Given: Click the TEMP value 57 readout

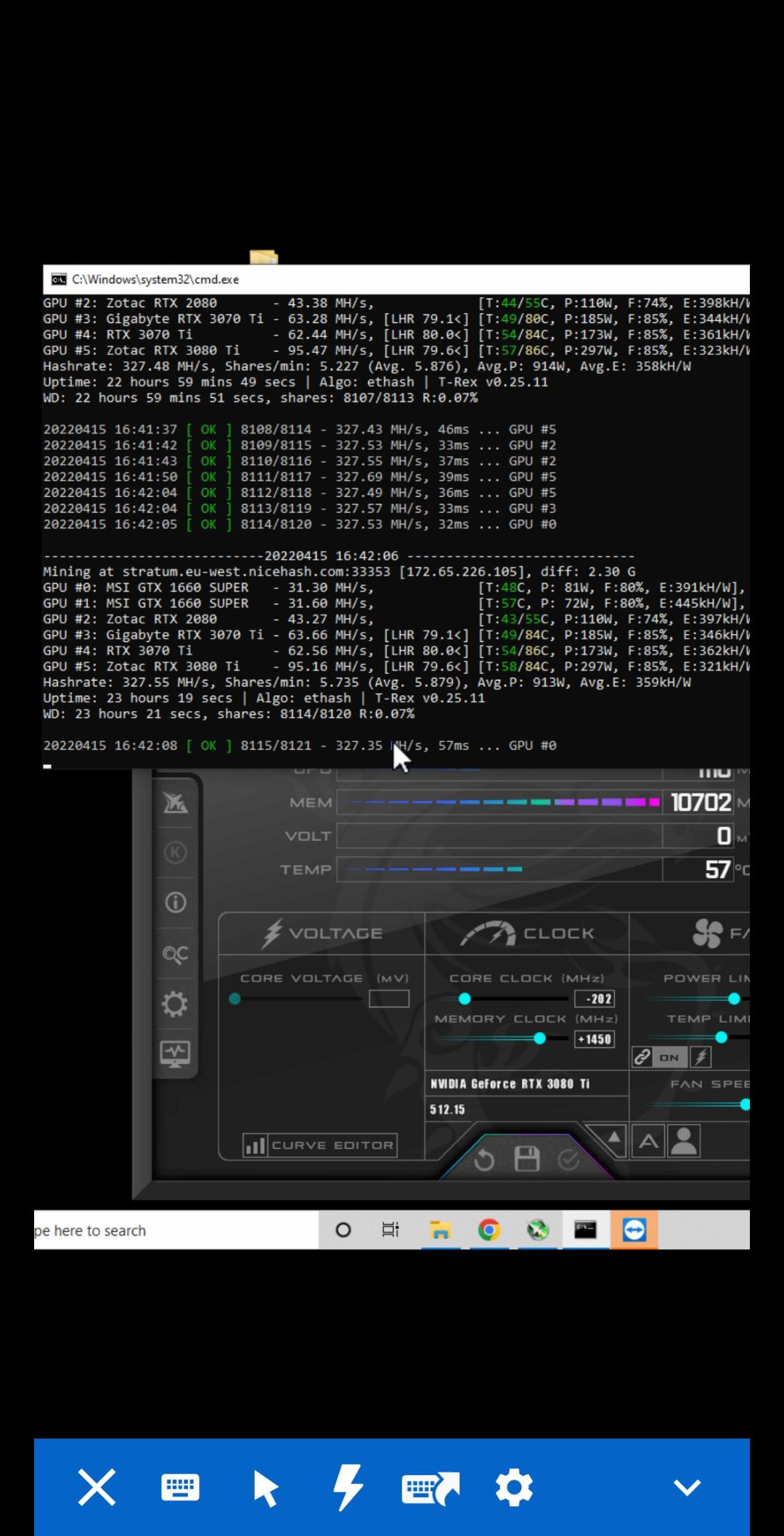Looking at the screenshot, I should click(x=717, y=869).
